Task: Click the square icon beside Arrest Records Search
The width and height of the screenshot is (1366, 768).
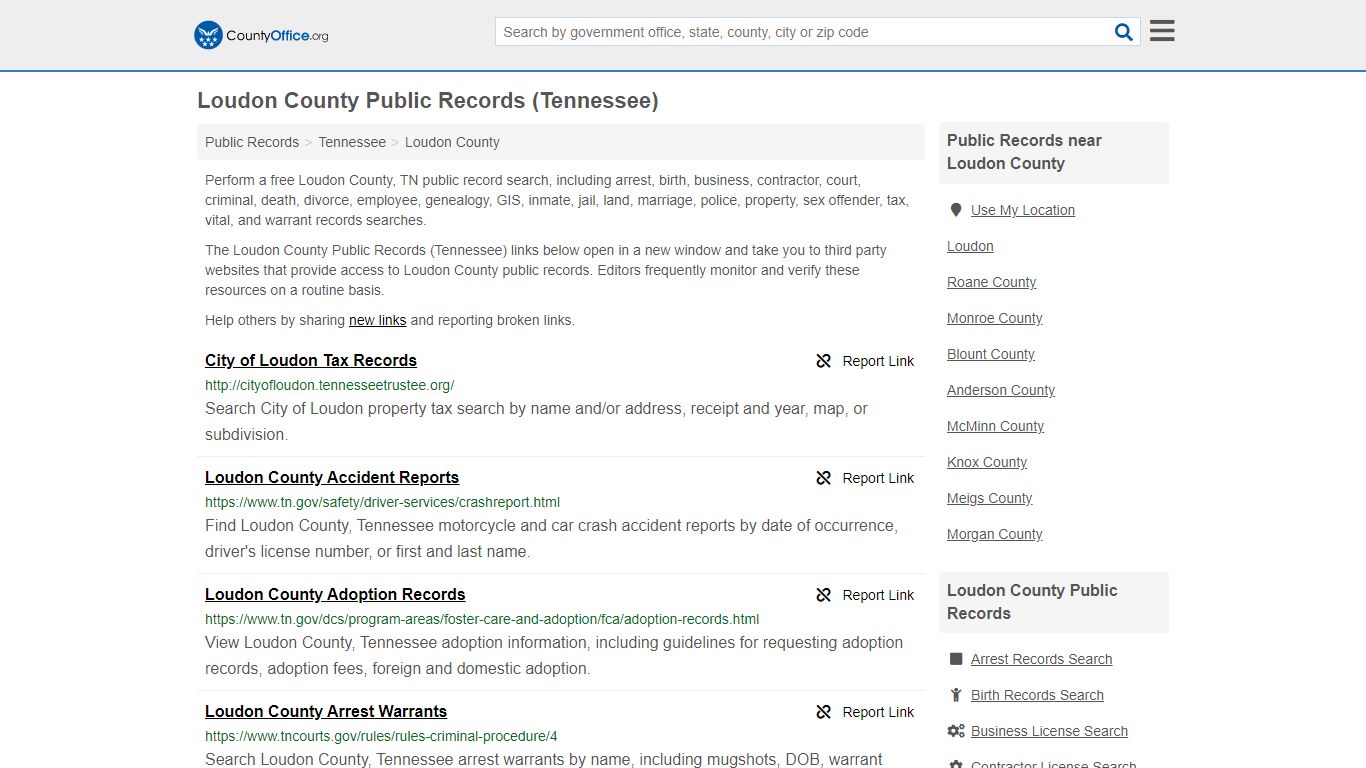Action: tap(956, 659)
